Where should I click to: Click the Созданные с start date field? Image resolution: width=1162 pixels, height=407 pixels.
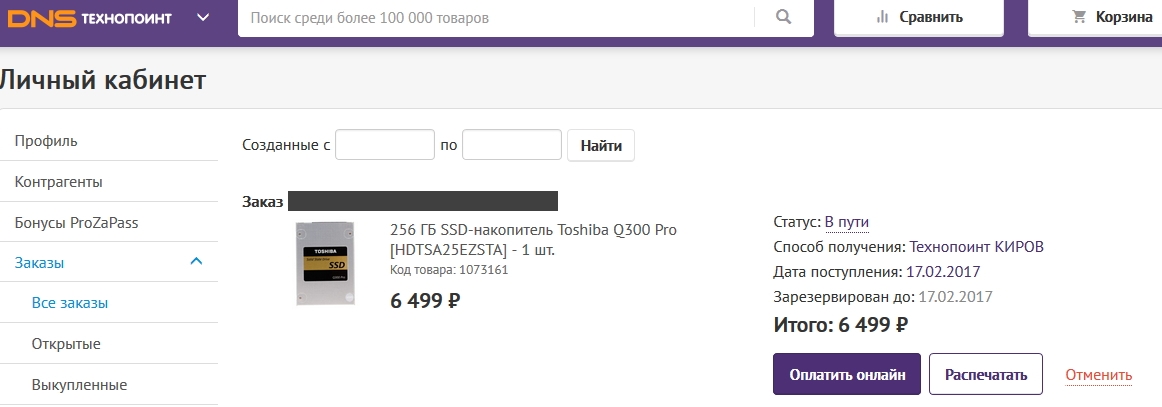[385, 145]
